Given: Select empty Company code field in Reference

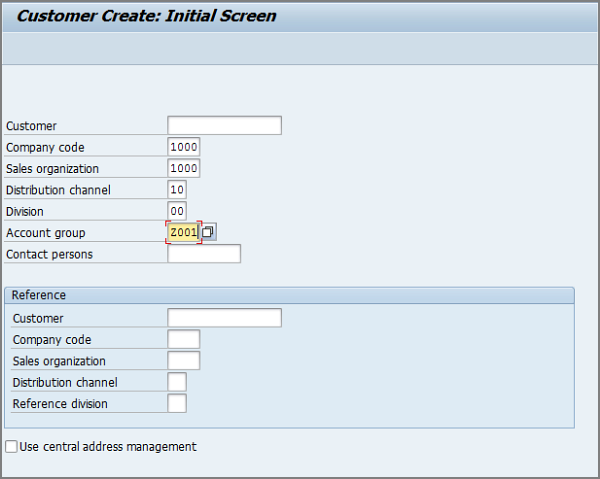Looking at the screenshot, I should tap(184, 340).
